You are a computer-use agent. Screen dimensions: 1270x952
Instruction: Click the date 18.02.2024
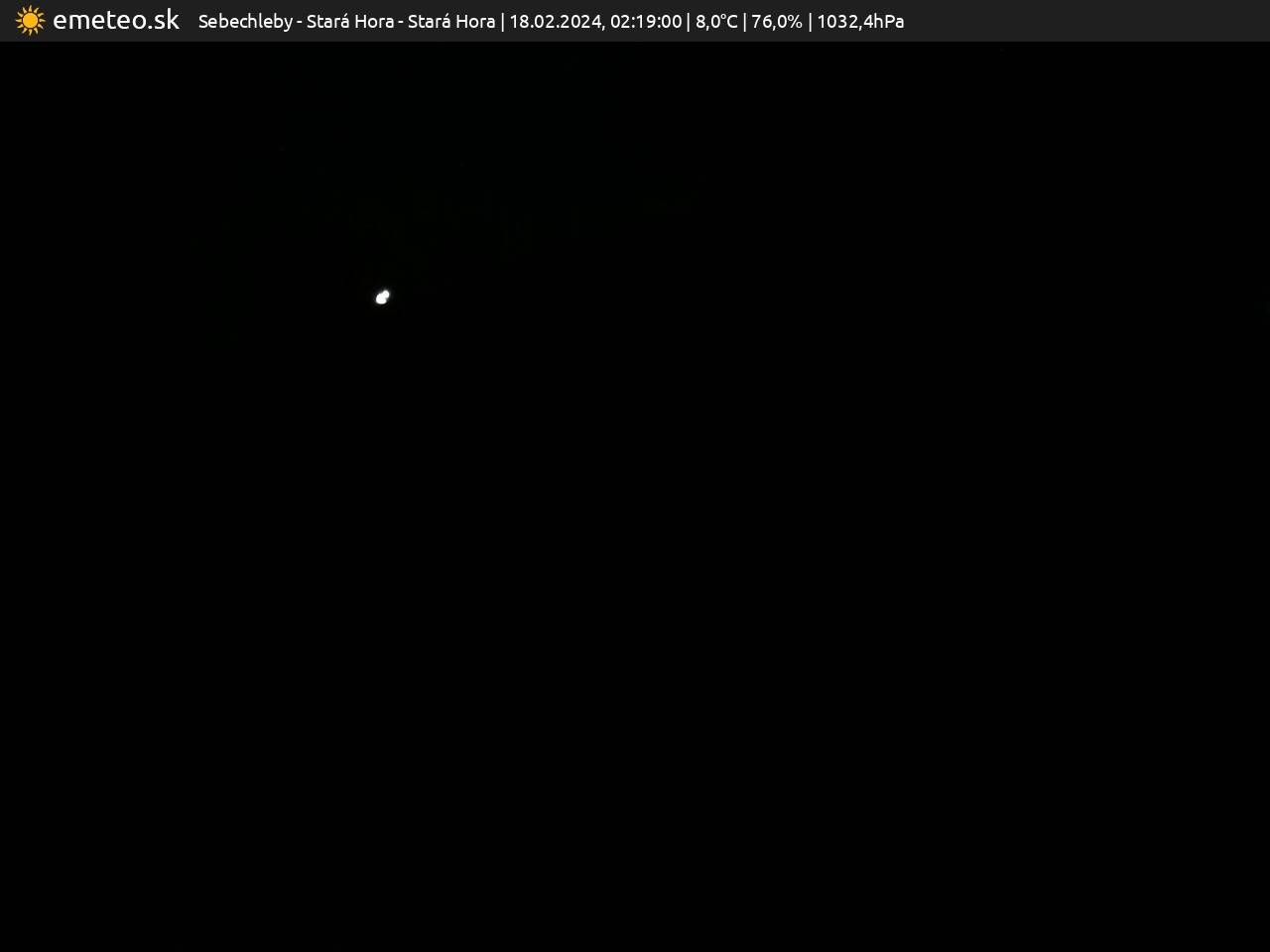pos(555,22)
